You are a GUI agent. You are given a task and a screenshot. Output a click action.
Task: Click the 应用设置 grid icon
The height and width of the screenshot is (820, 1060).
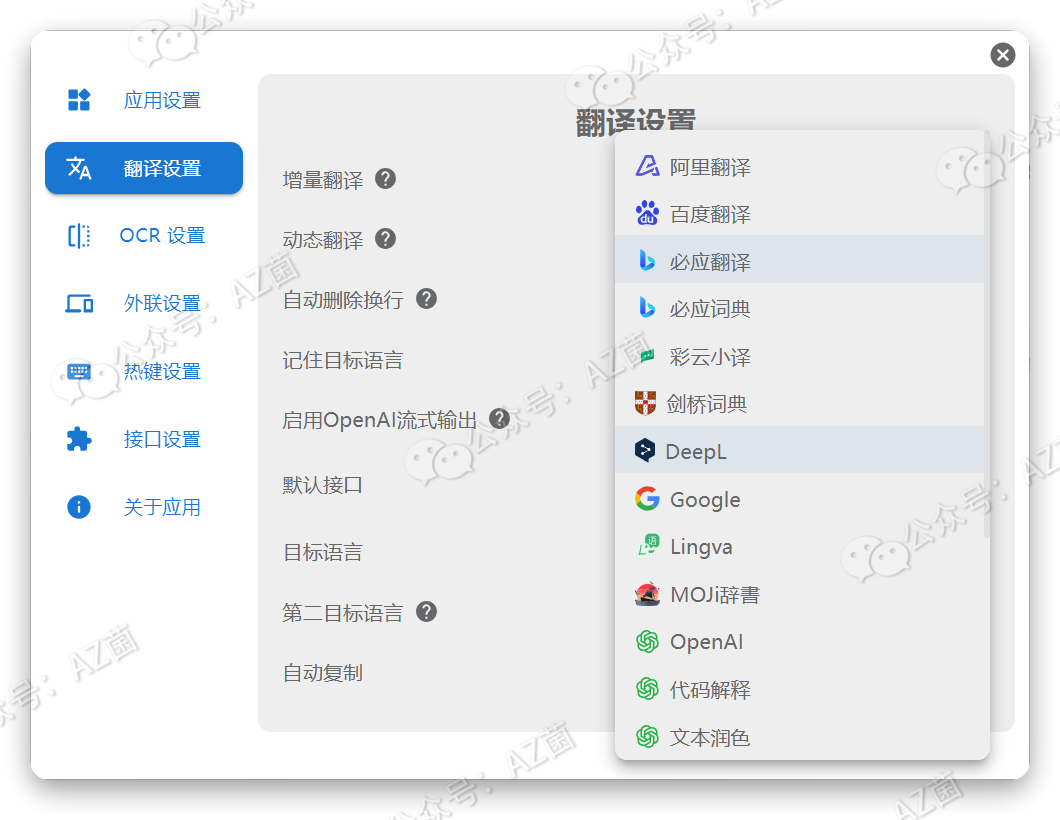point(79,100)
